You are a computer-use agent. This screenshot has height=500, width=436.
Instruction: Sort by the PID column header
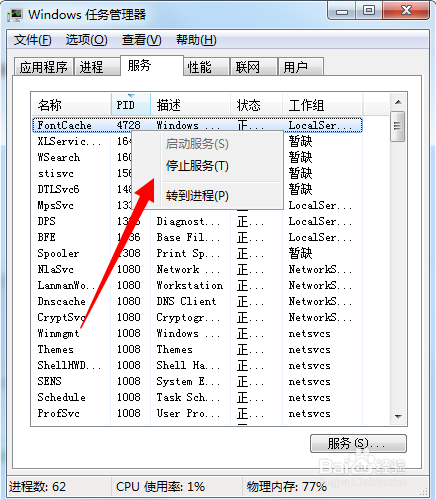131,105
